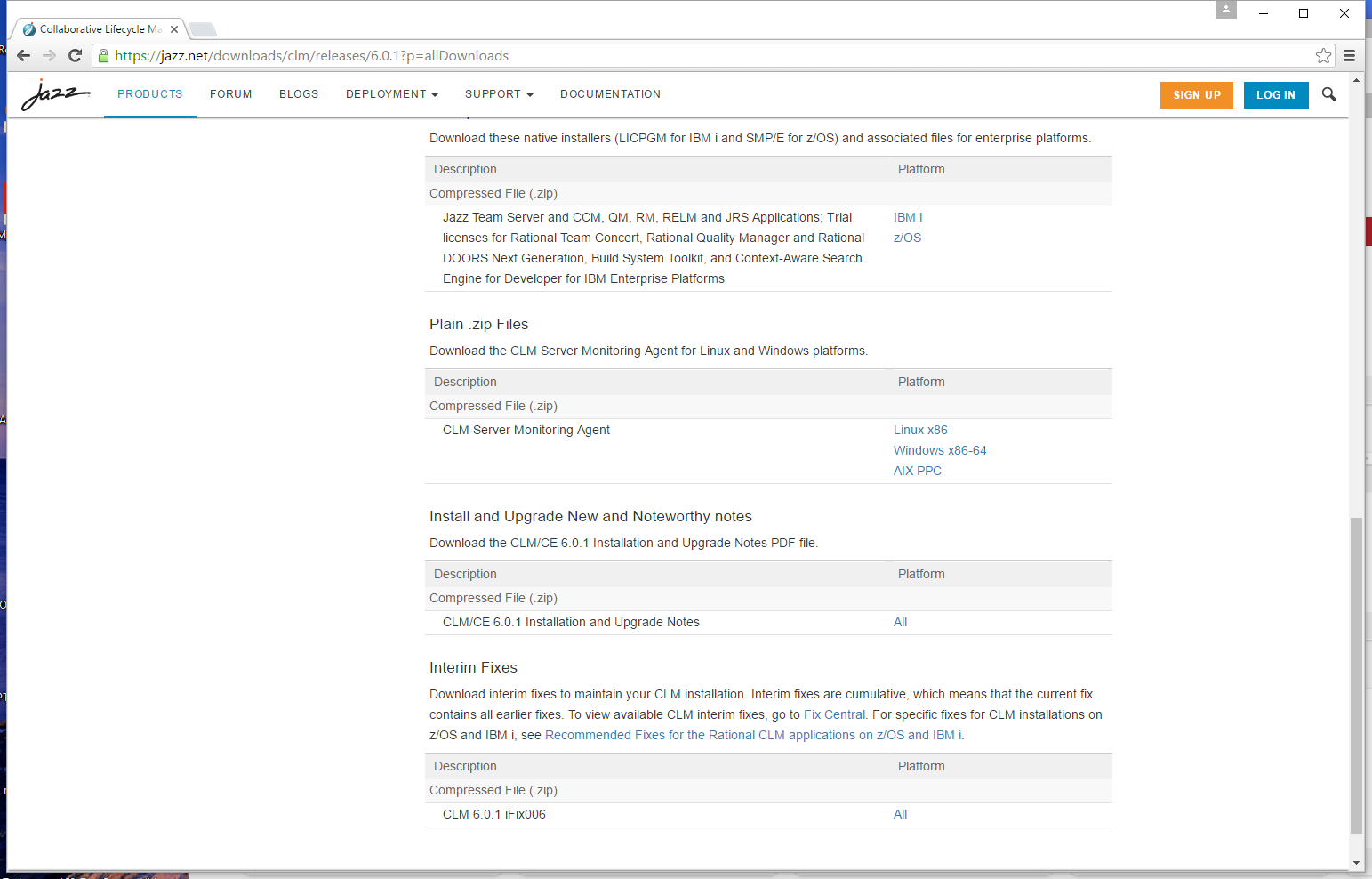
Task: Download Monitoring Agent for AIX PPC
Action: coord(918,471)
